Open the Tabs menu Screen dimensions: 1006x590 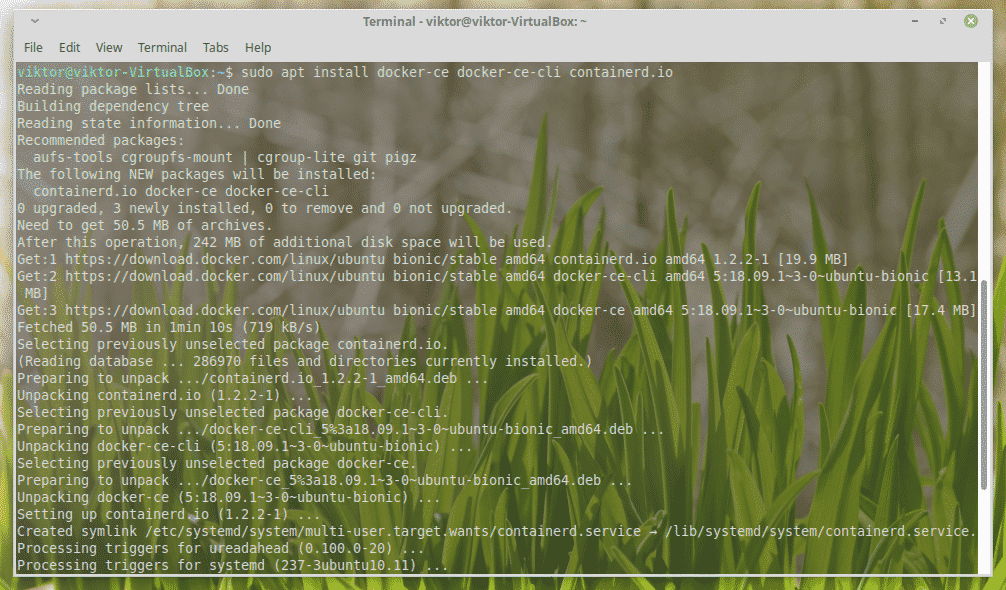216,47
